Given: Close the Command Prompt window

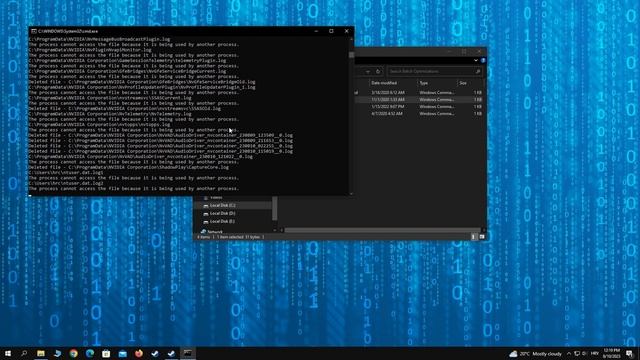Looking at the screenshot, I should 347,31.
